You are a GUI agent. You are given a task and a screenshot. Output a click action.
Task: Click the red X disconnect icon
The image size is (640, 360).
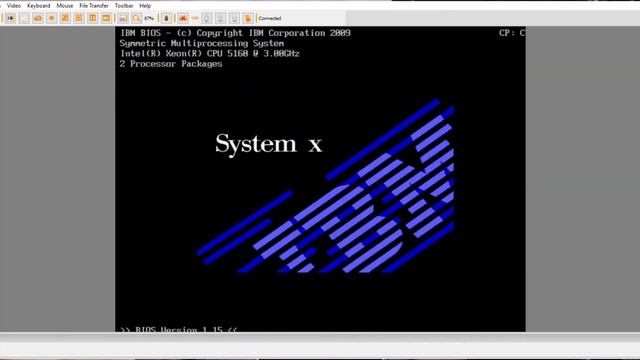[183, 18]
